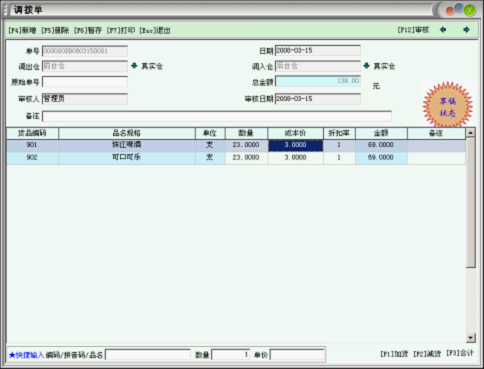The width and height of the screenshot is (484, 369).
Task: Click [F12]审核 to audit the document
Action: (413, 30)
